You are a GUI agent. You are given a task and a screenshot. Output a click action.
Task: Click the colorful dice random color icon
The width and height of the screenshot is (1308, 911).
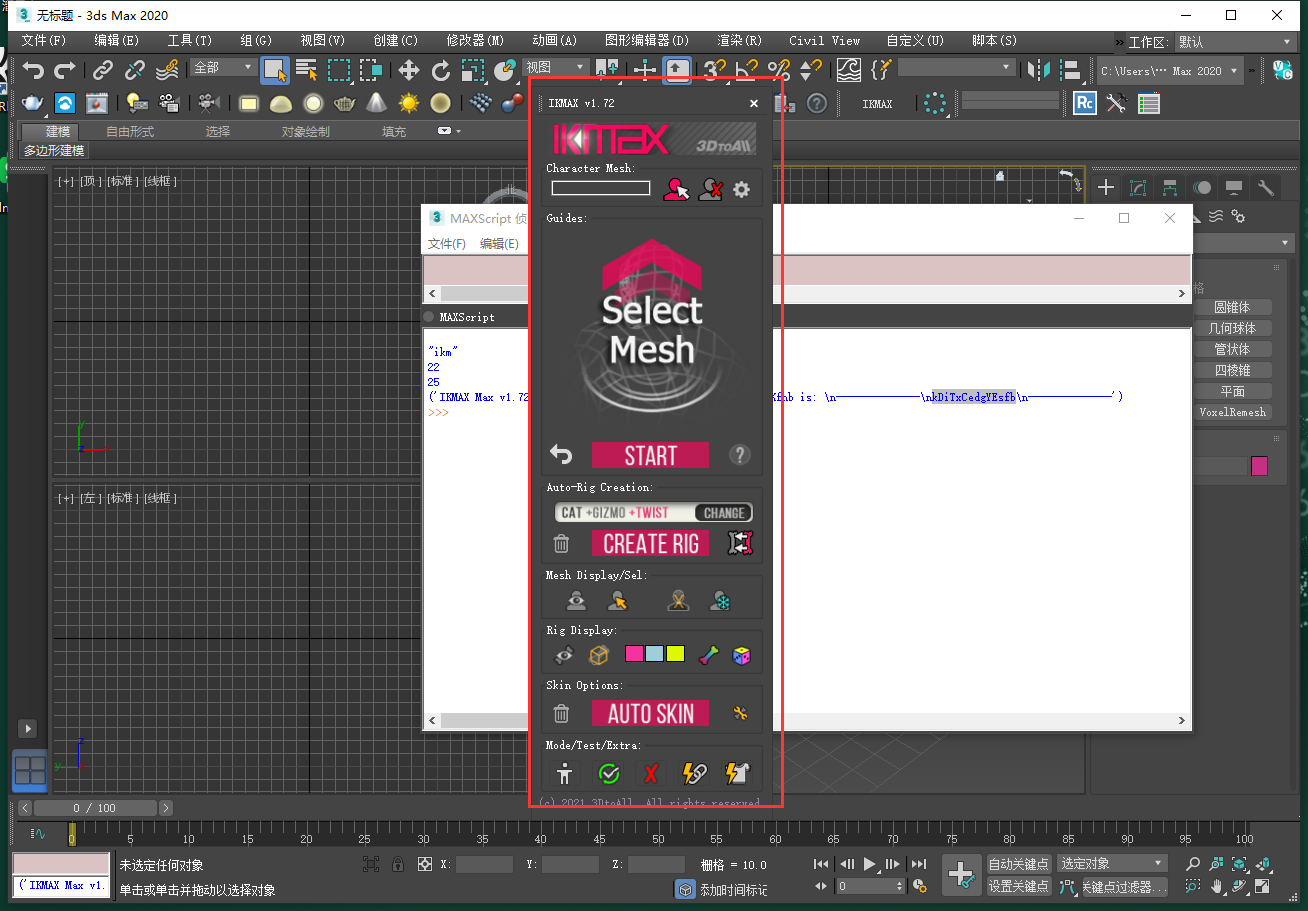(x=741, y=656)
